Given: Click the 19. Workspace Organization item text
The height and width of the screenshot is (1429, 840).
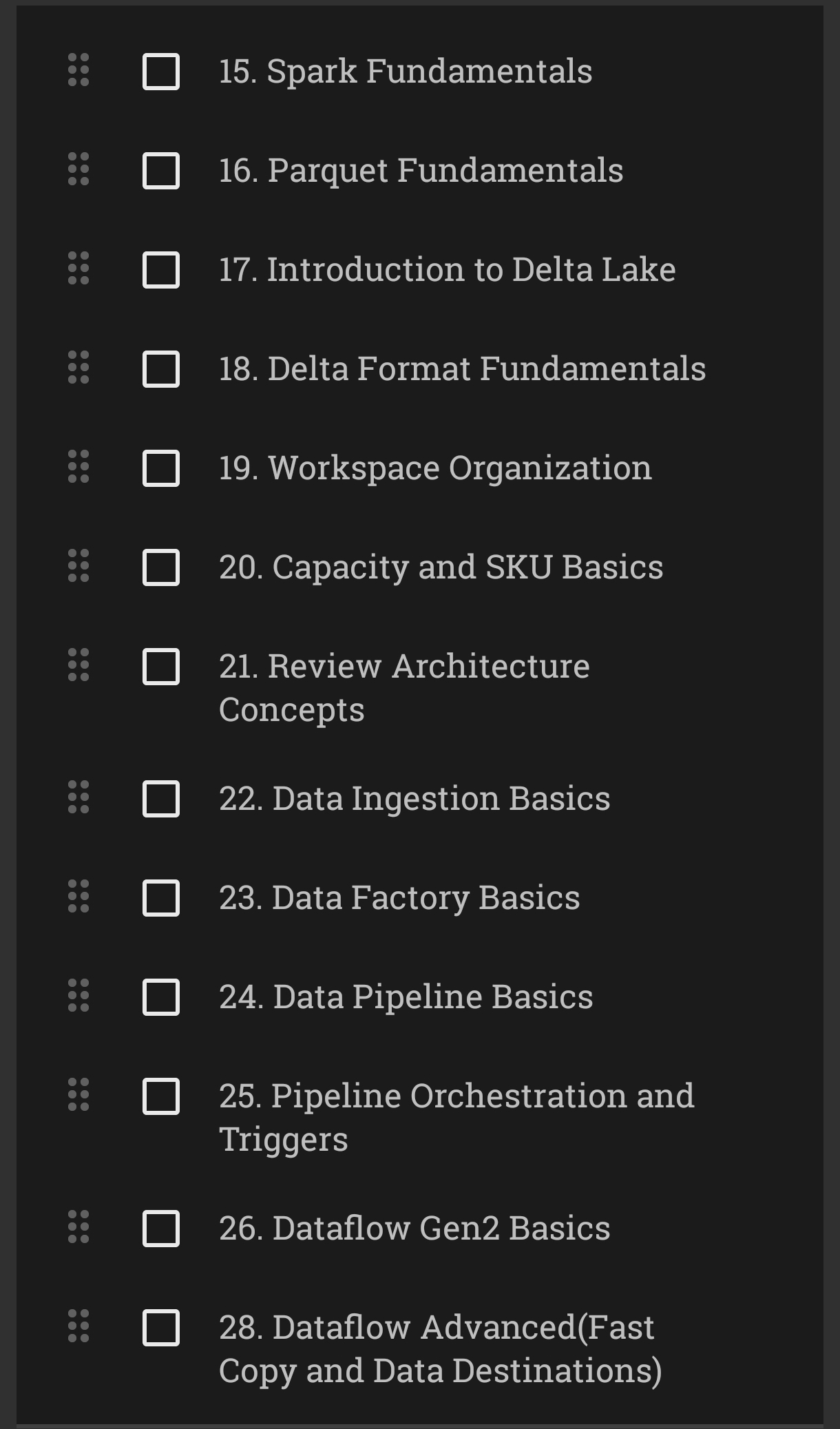Looking at the screenshot, I should [x=435, y=469].
